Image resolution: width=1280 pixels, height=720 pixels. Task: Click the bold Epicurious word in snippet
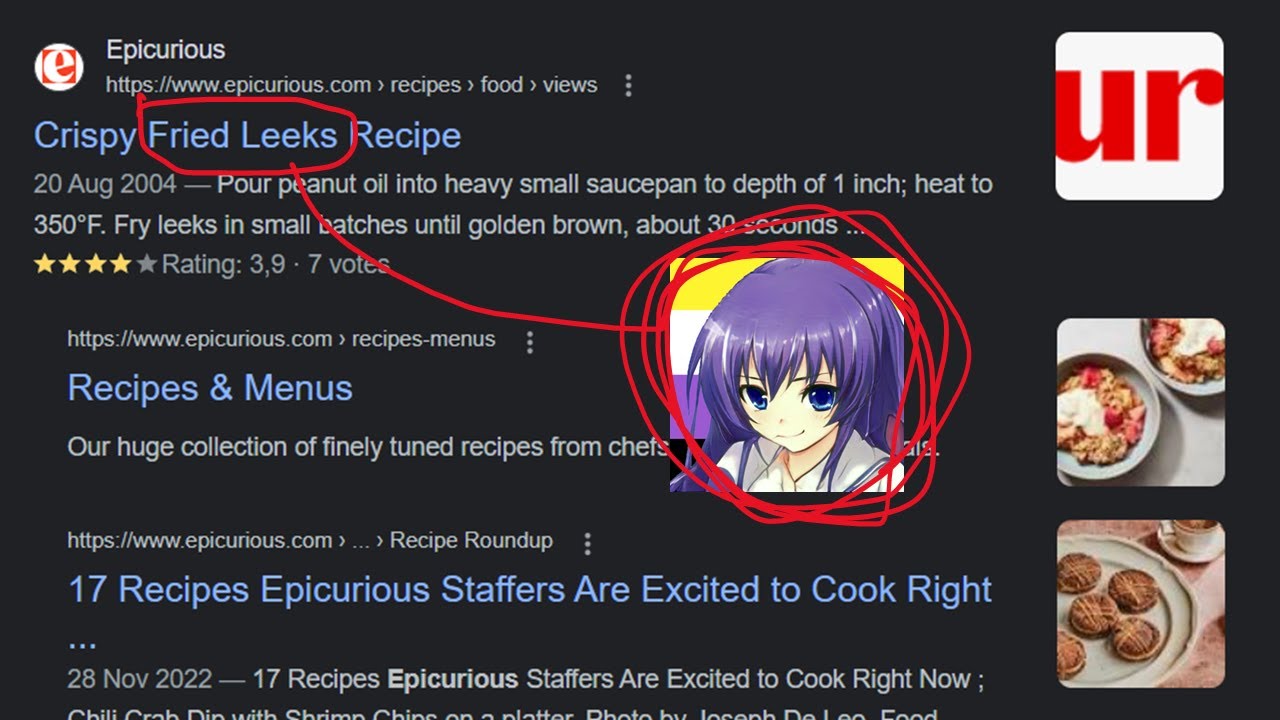click(453, 680)
